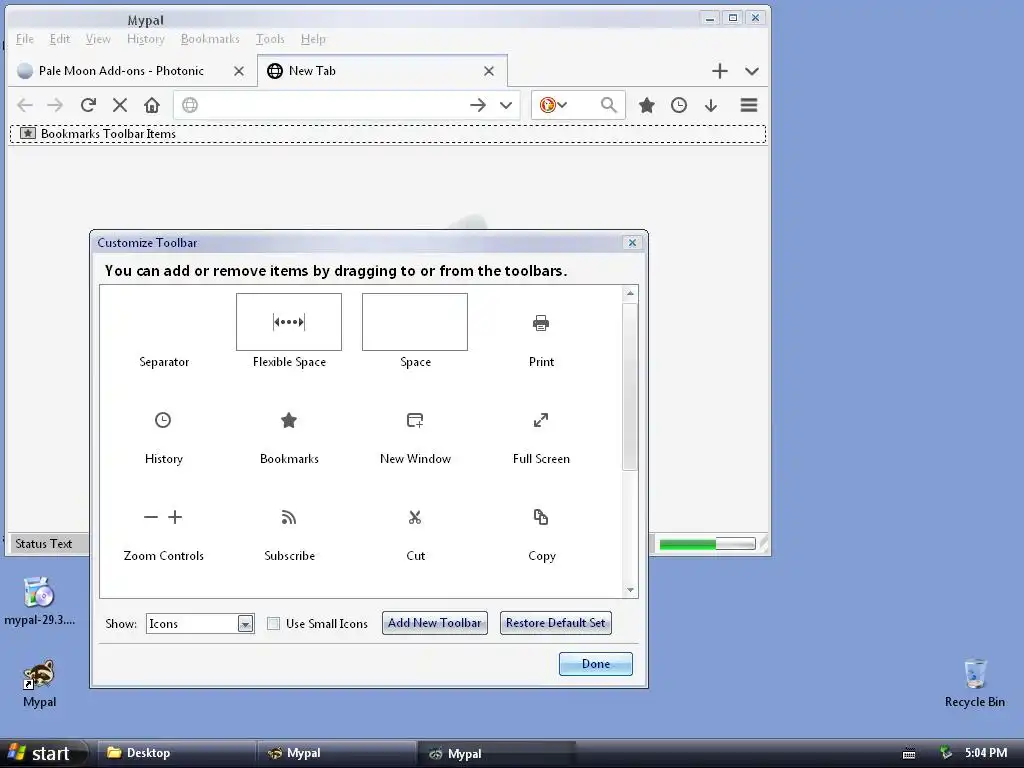Screen dimensions: 1024x768
Task: Open the History clock toolbar button
Action: pyautogui.click(x=679, y=105)
